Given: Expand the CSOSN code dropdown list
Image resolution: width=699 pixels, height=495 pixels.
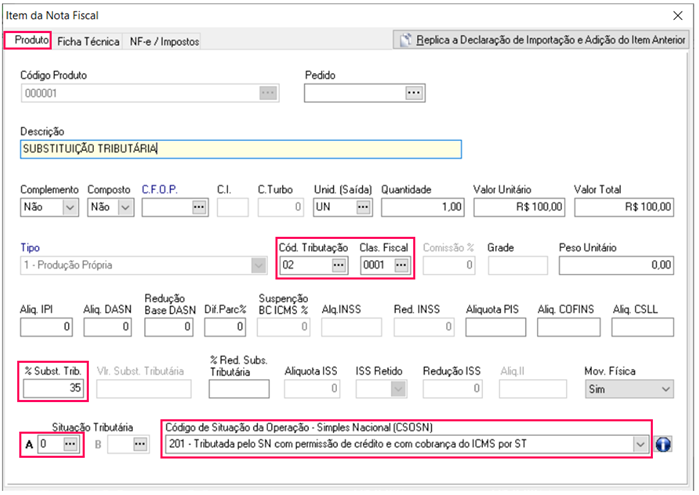Looking at the screenshot, I should point(639,444).
